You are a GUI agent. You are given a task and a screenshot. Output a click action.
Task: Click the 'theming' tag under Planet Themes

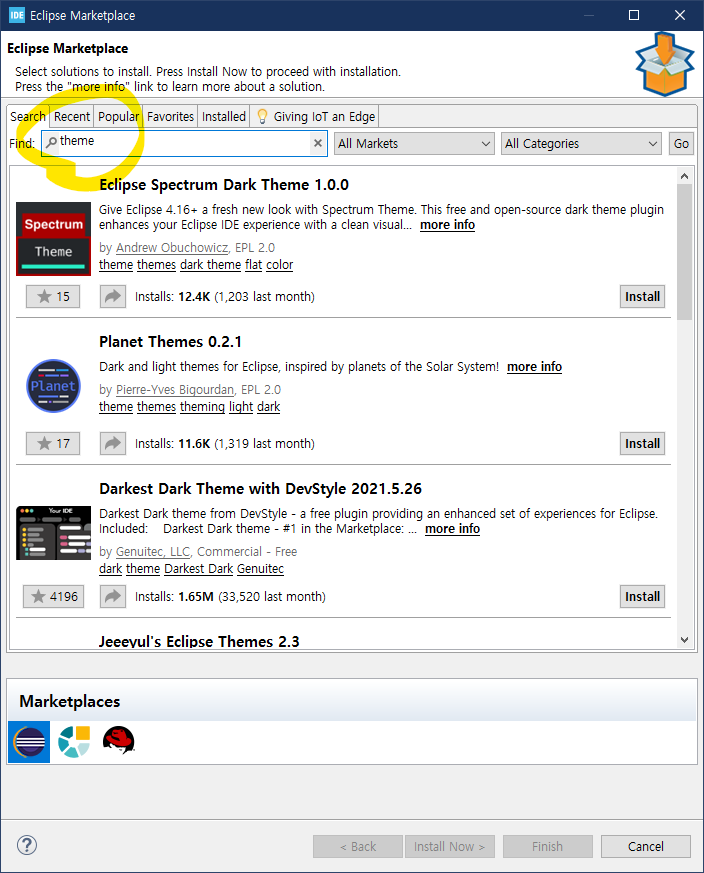coord(202,406)
